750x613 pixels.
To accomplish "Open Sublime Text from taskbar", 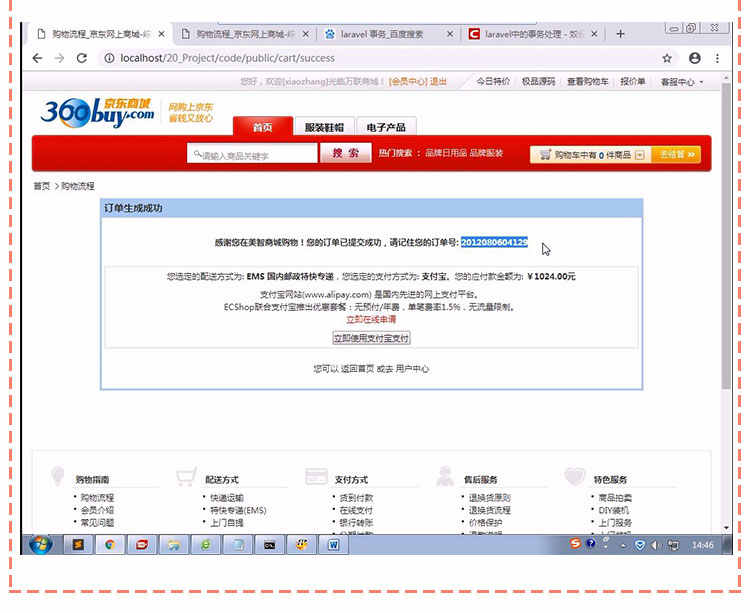I will [x=78, y=545].
